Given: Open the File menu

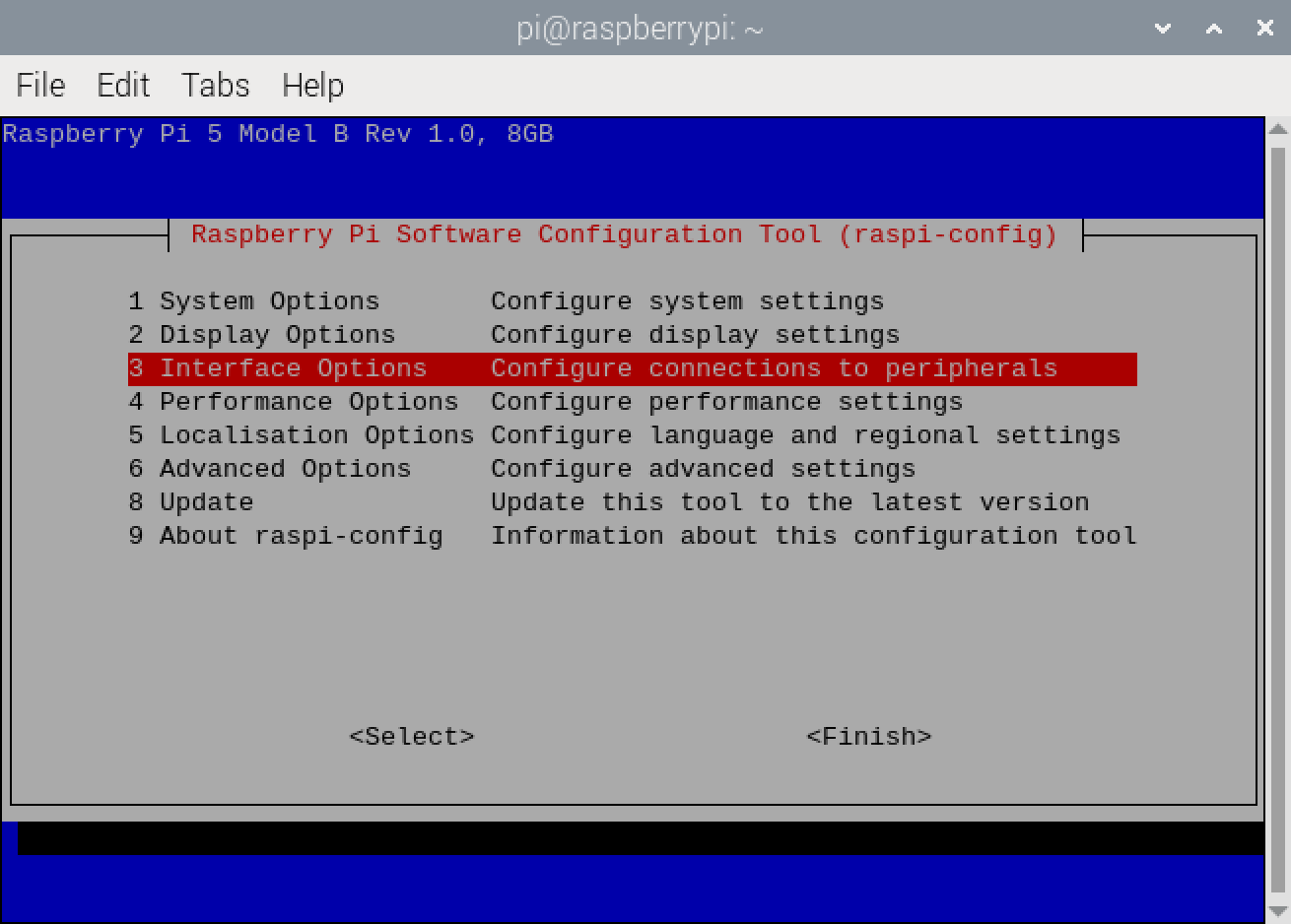Looking at the screenshot, I should (40, 86).
